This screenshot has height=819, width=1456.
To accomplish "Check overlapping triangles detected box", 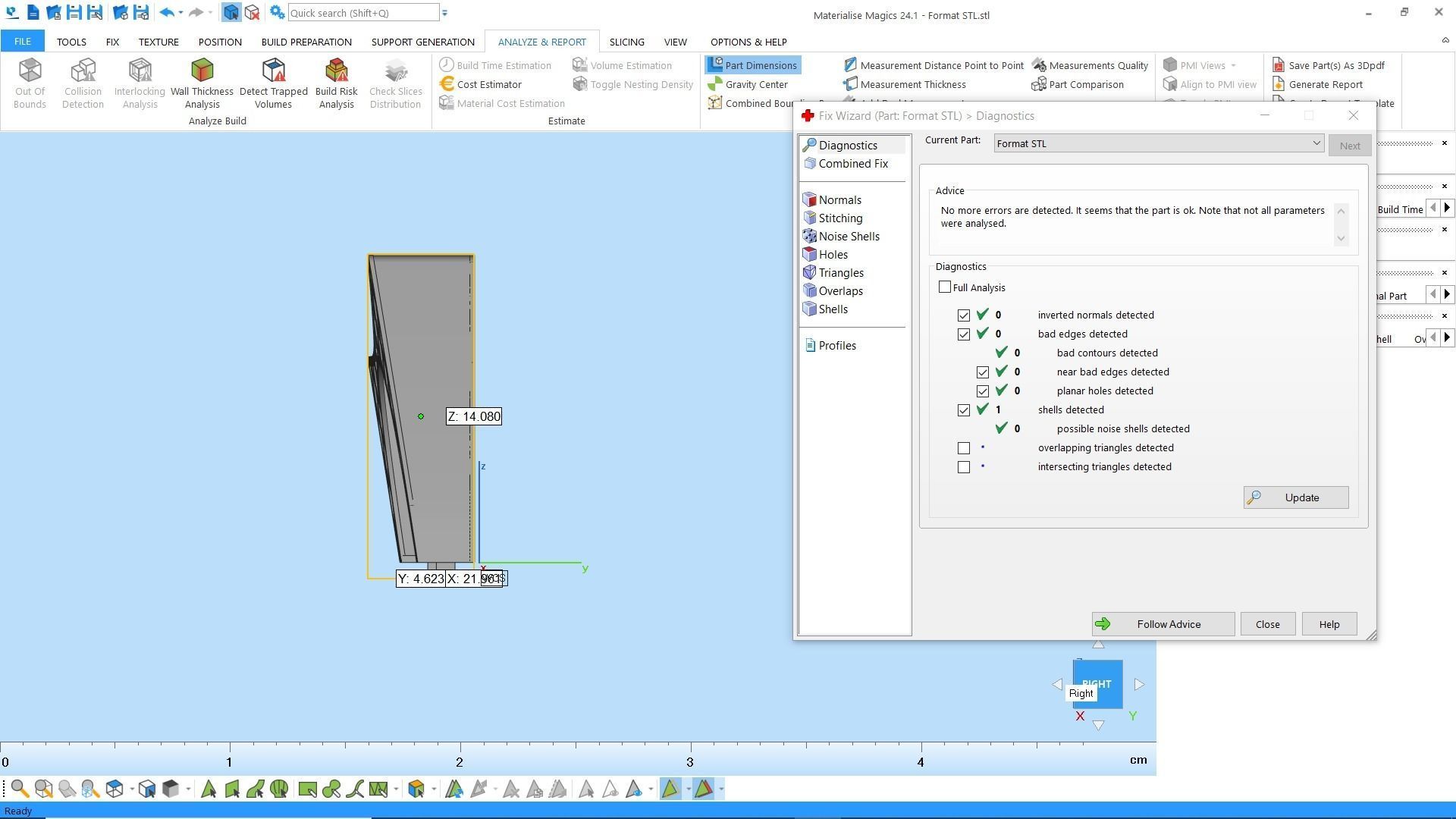I will pyautogui.click(x=964, y=448).
